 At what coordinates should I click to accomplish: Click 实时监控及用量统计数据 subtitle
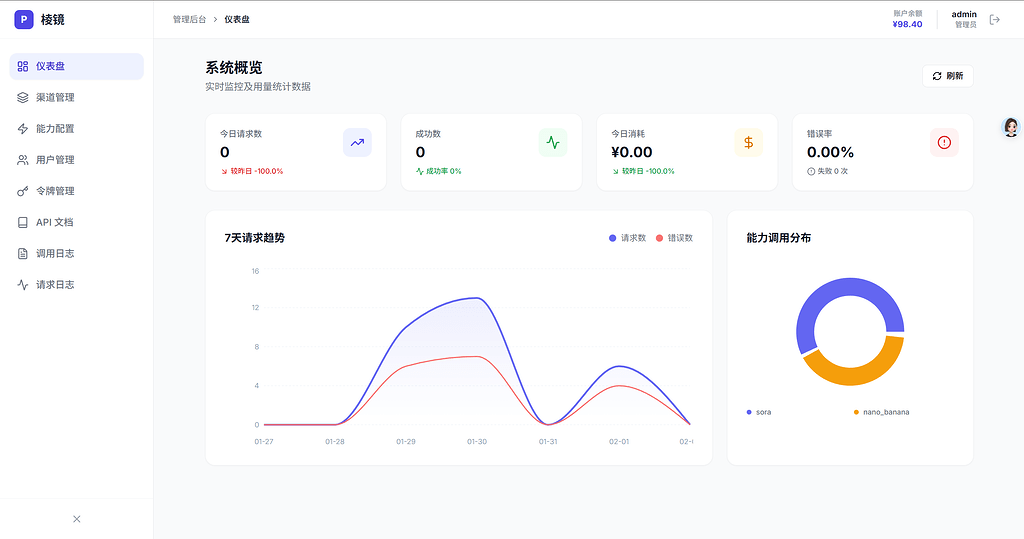[258, 87]
